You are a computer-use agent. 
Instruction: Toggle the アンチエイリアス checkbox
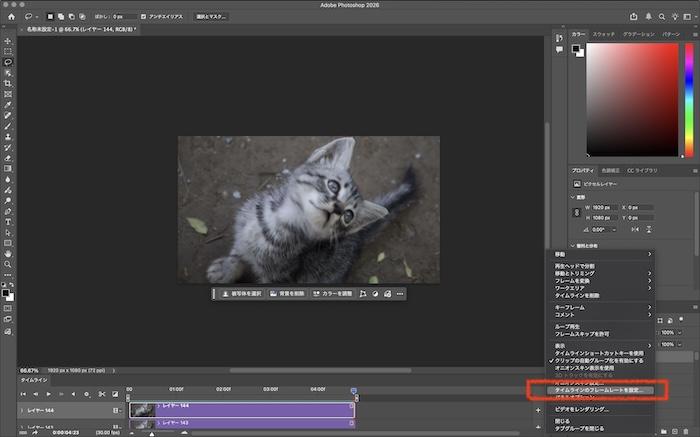(143, 17)
